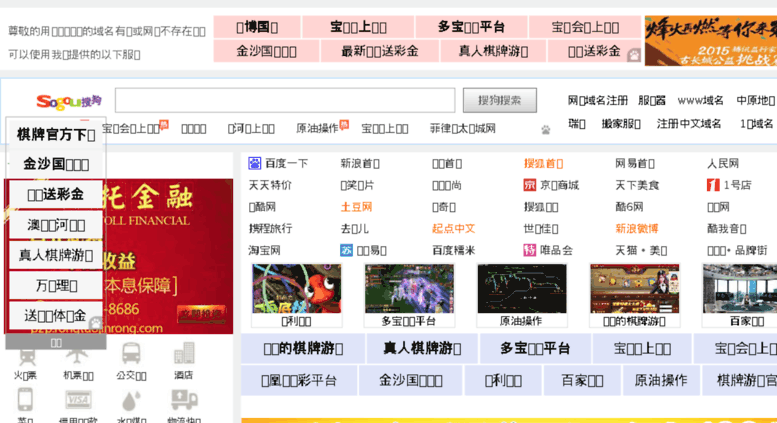Close the floating panel using its gray bar

[x=56, y=342]
